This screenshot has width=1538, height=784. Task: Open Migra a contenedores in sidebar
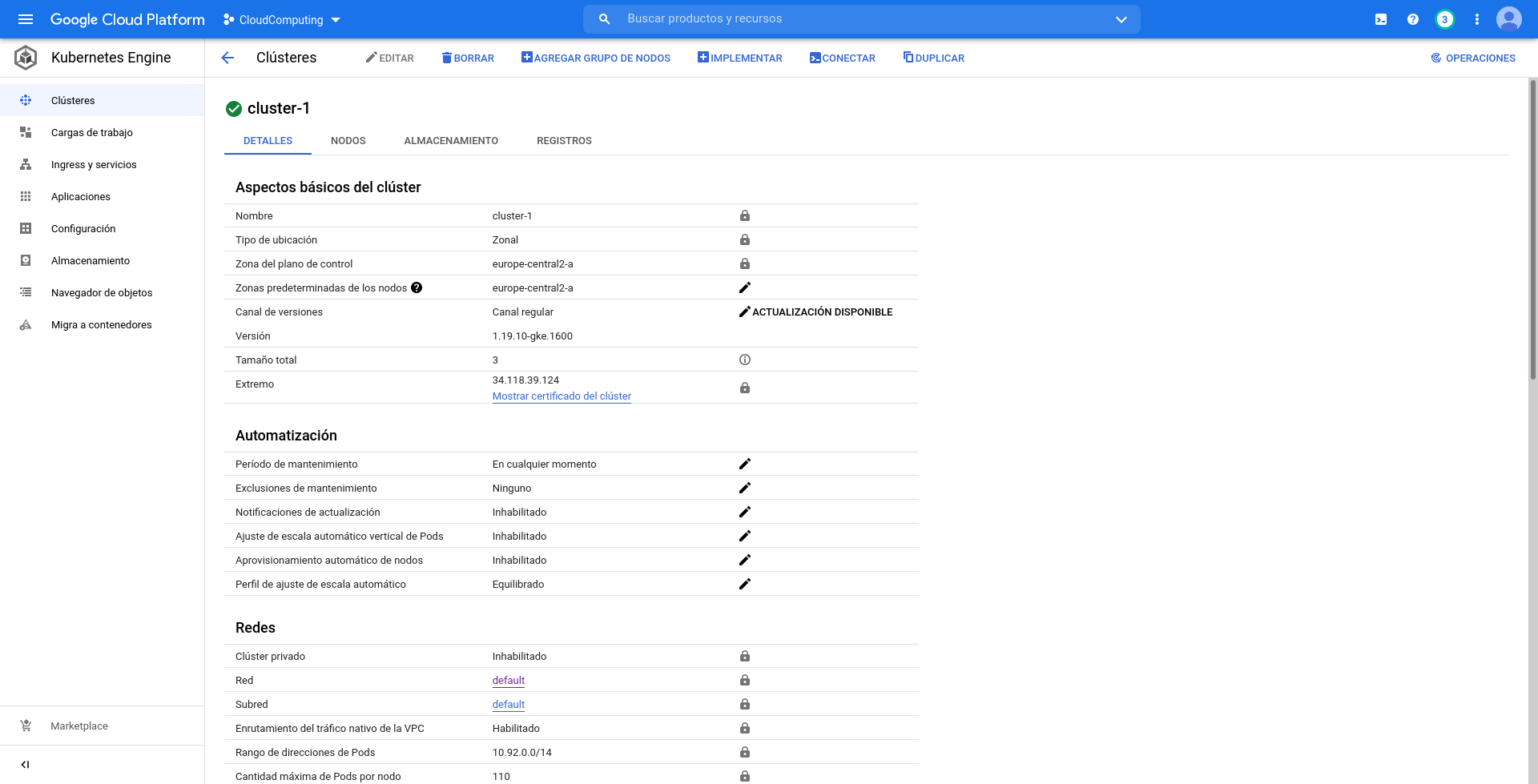click(103, 324)
